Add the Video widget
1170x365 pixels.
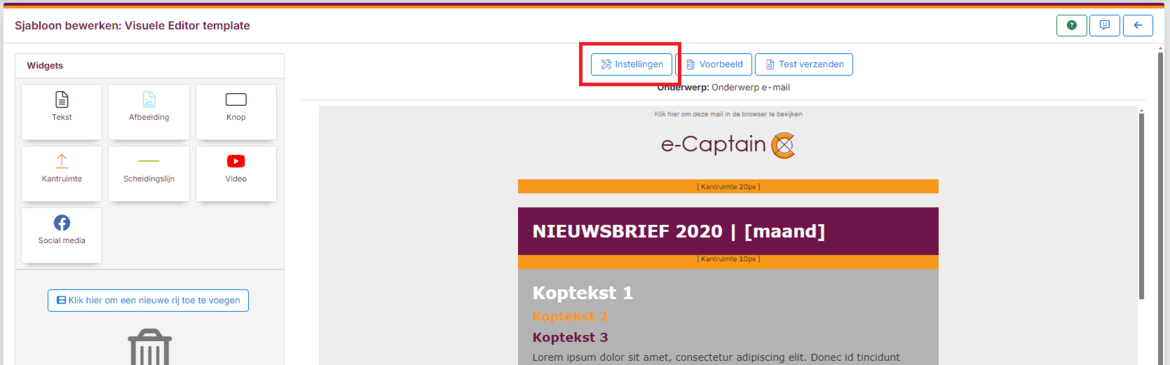pyautogui.click(x=236, y=173)
